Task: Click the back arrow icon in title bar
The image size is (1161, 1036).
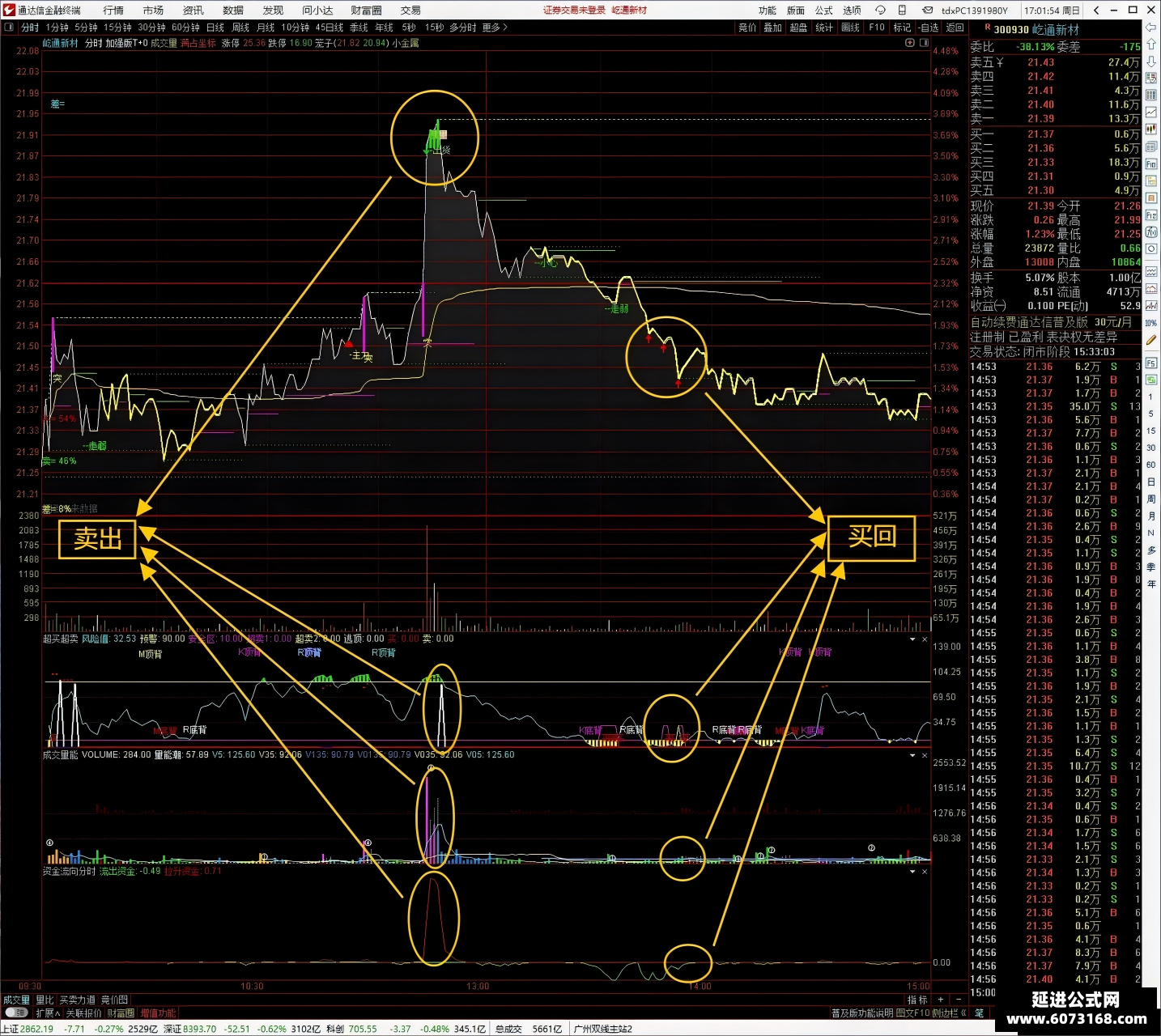Action: 1096,11
